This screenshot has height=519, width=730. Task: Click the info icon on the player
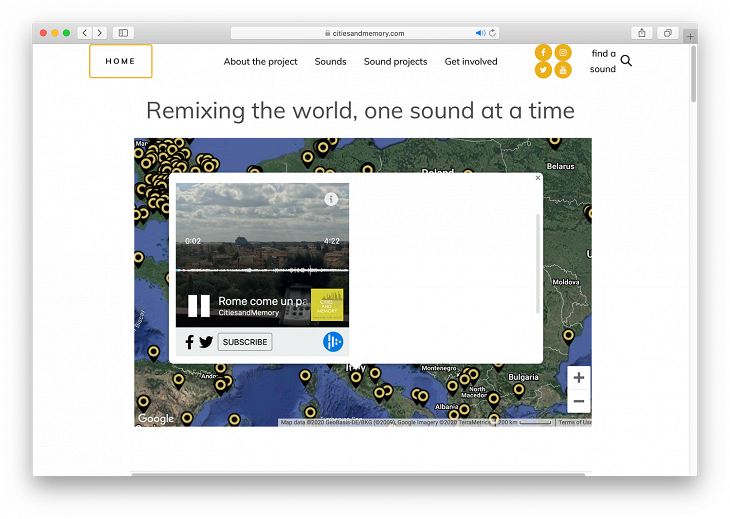[331, 199]
